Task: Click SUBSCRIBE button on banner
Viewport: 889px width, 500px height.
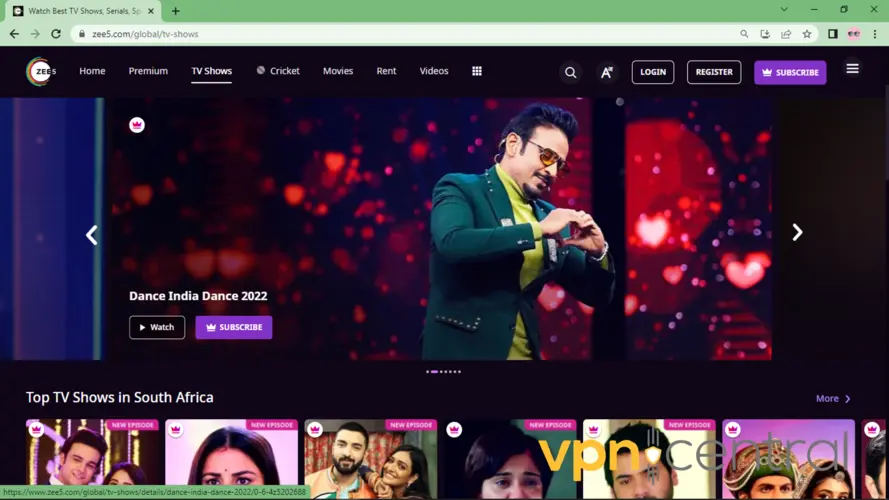Action: 234,327
